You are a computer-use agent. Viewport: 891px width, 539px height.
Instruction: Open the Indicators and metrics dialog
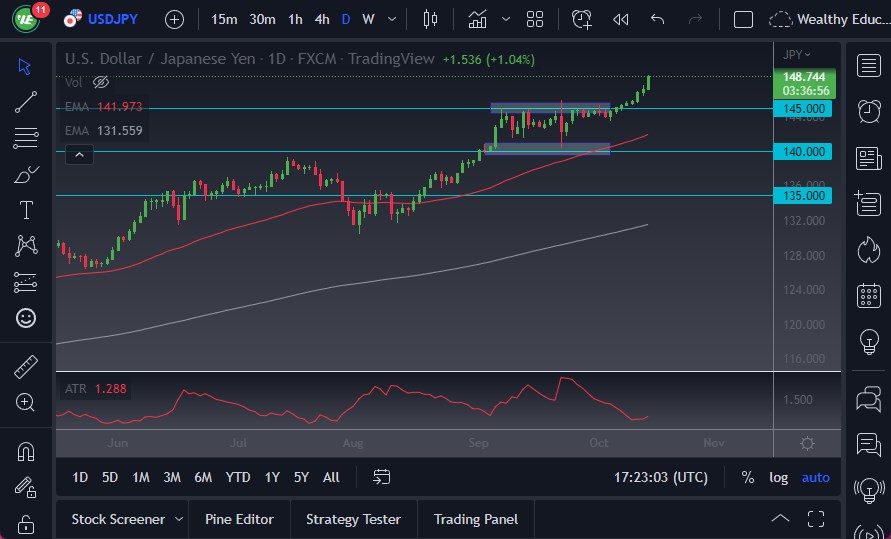(477, 19)
